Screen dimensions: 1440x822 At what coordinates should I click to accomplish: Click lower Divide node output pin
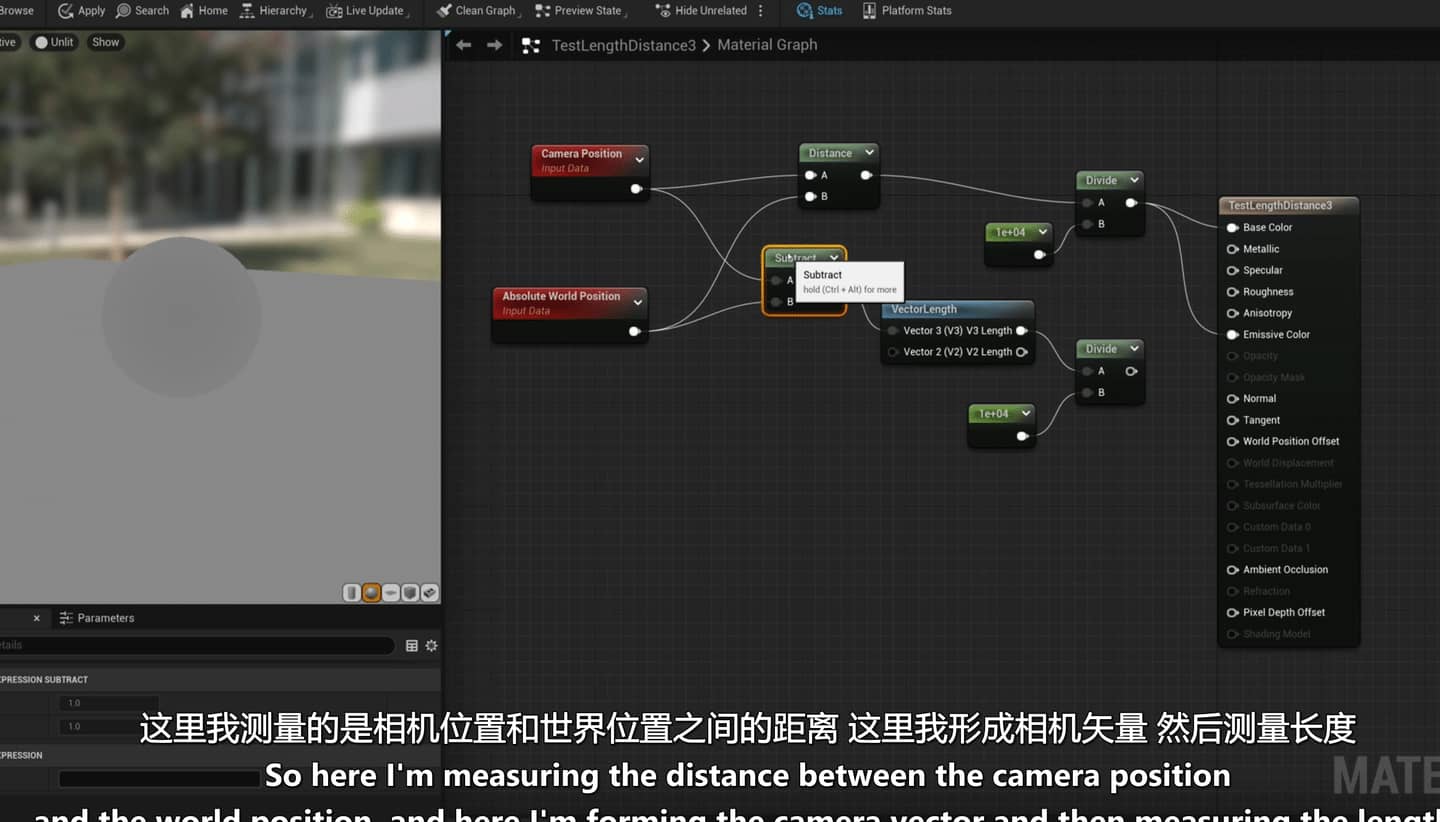click(1131, 371)
